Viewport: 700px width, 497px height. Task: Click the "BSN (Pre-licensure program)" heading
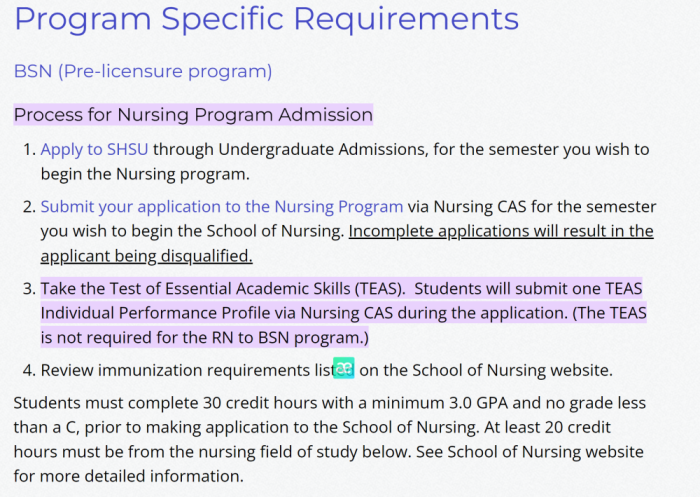point(143,71)
